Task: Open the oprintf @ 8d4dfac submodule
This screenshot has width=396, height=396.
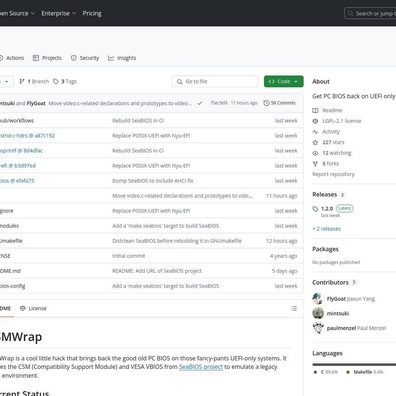Action: point(21,151)
